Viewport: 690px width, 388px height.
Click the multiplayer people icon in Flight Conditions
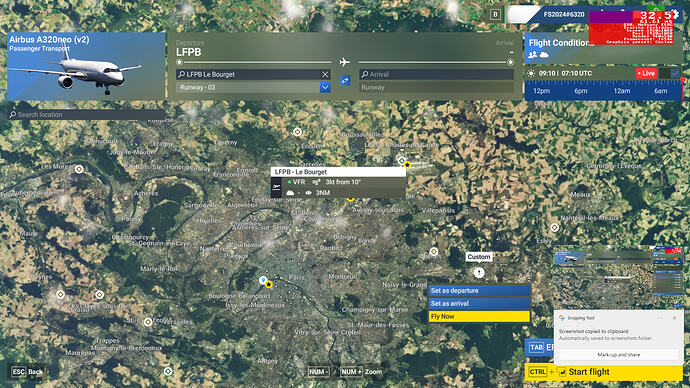click(x=532, y=55)
